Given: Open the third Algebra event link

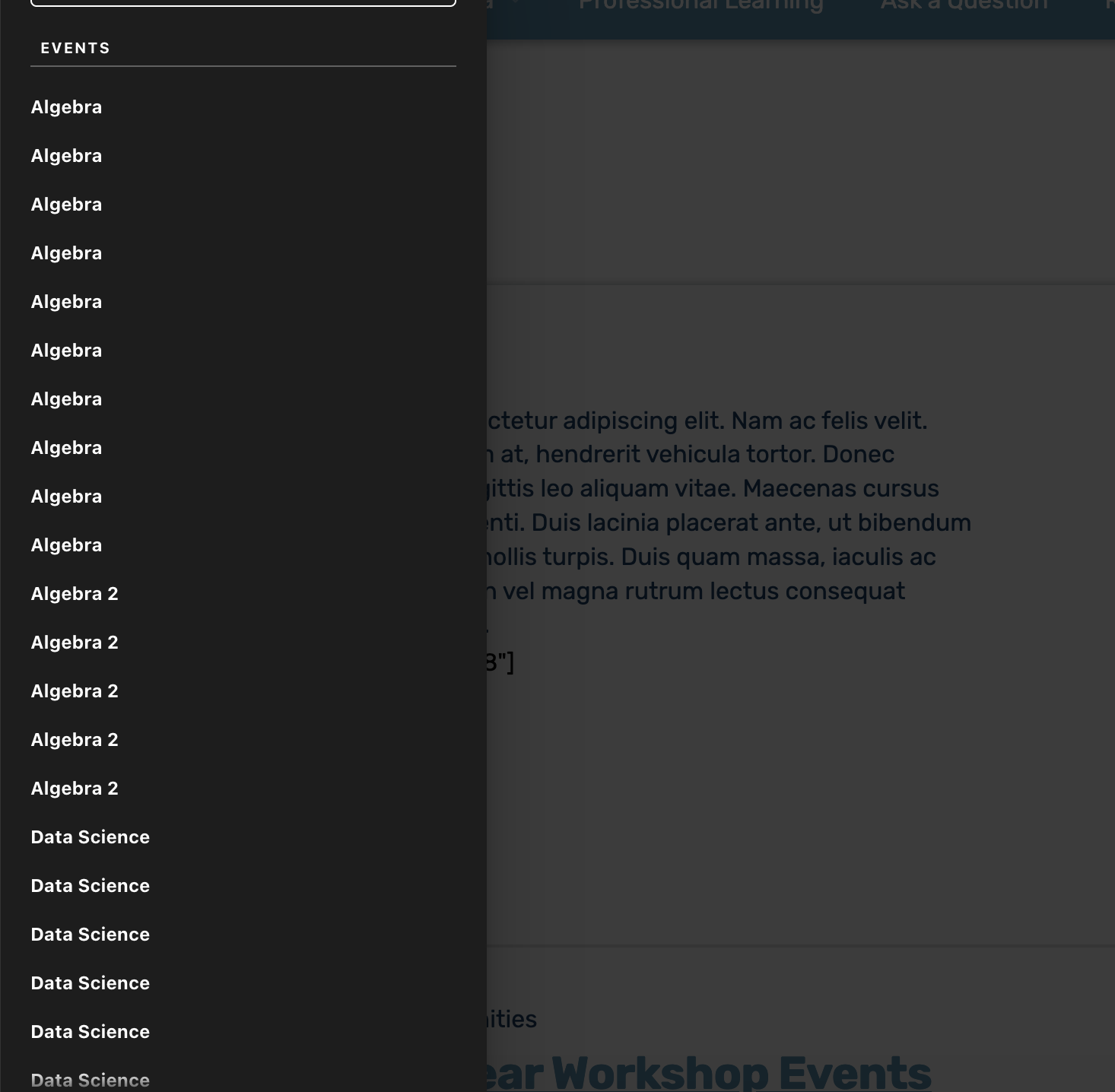Looking at the screenshot, I should (x=66, y=205).
